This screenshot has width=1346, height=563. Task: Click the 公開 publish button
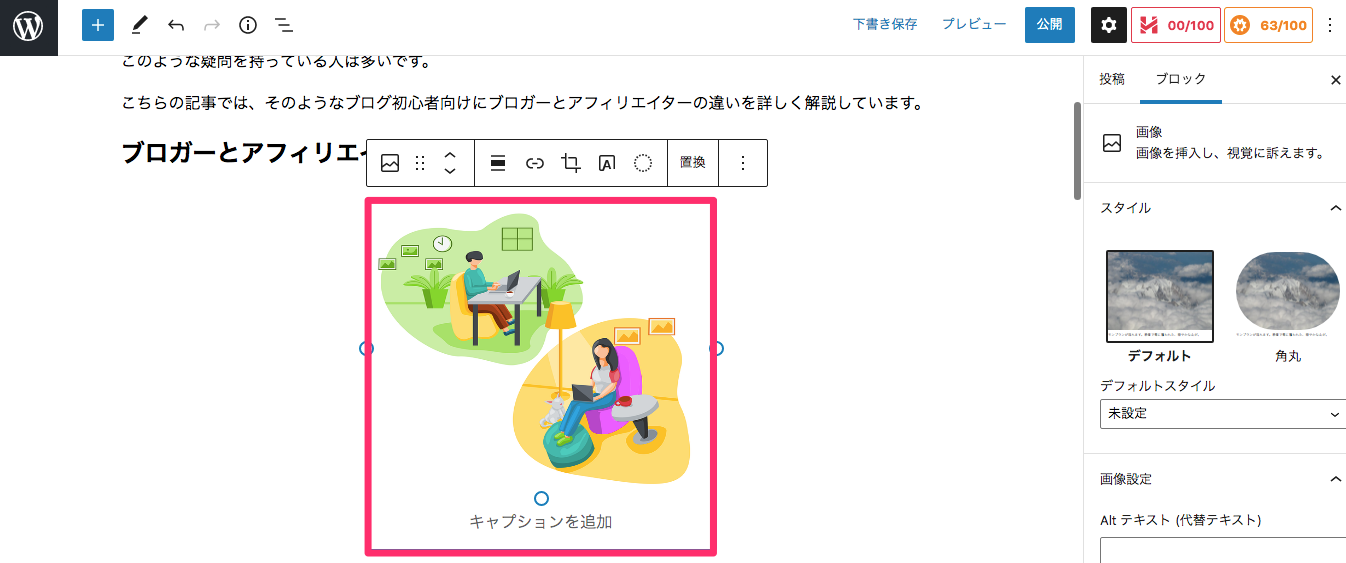1049,25
